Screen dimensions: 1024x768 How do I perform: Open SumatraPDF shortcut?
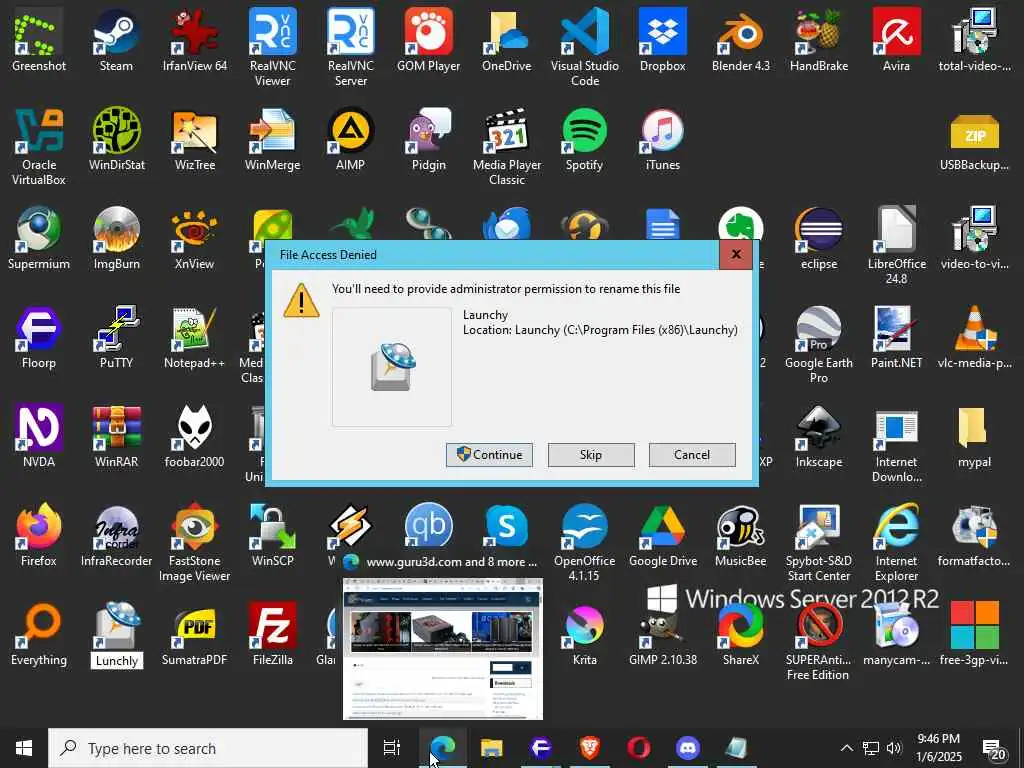[195, 633]
